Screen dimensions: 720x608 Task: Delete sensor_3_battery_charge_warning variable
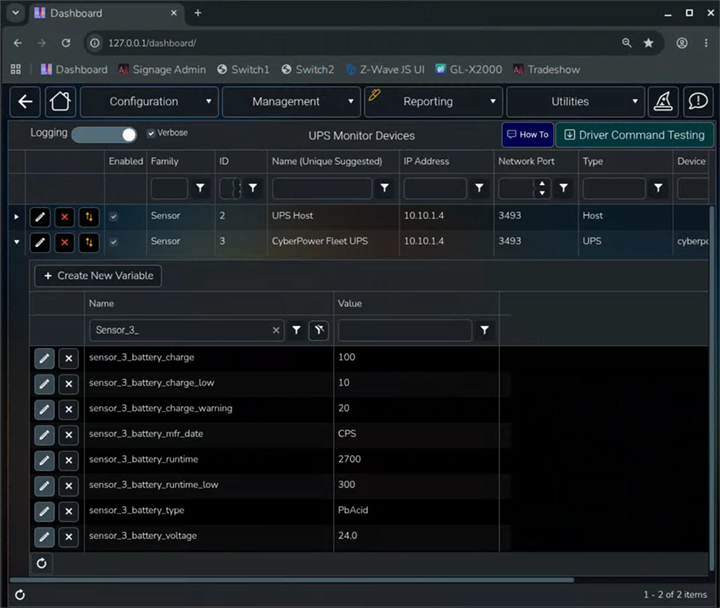click(69, 409)
